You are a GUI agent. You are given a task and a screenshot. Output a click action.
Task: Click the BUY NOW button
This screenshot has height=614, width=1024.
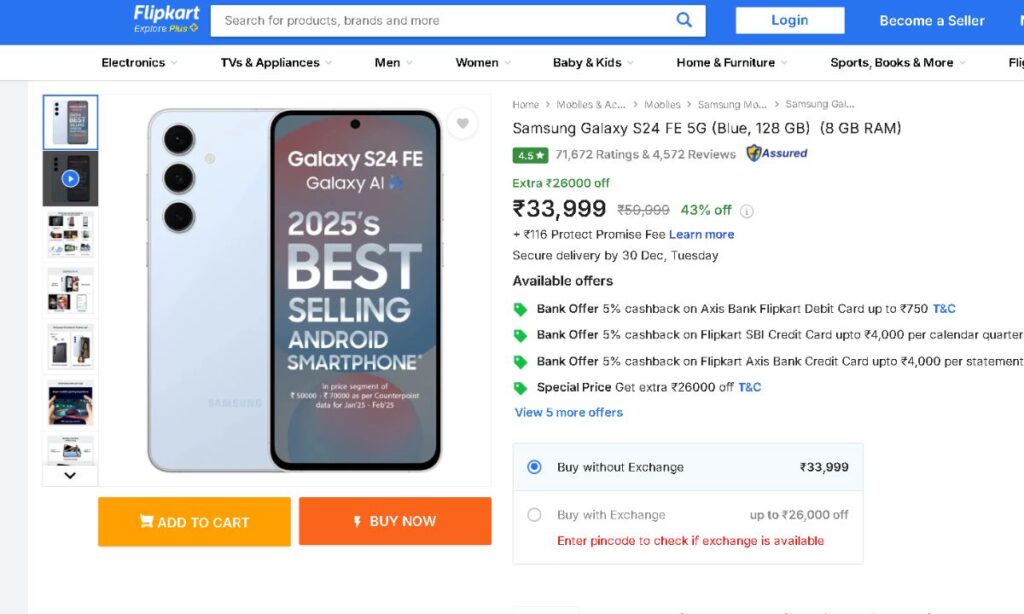[395, 522]
